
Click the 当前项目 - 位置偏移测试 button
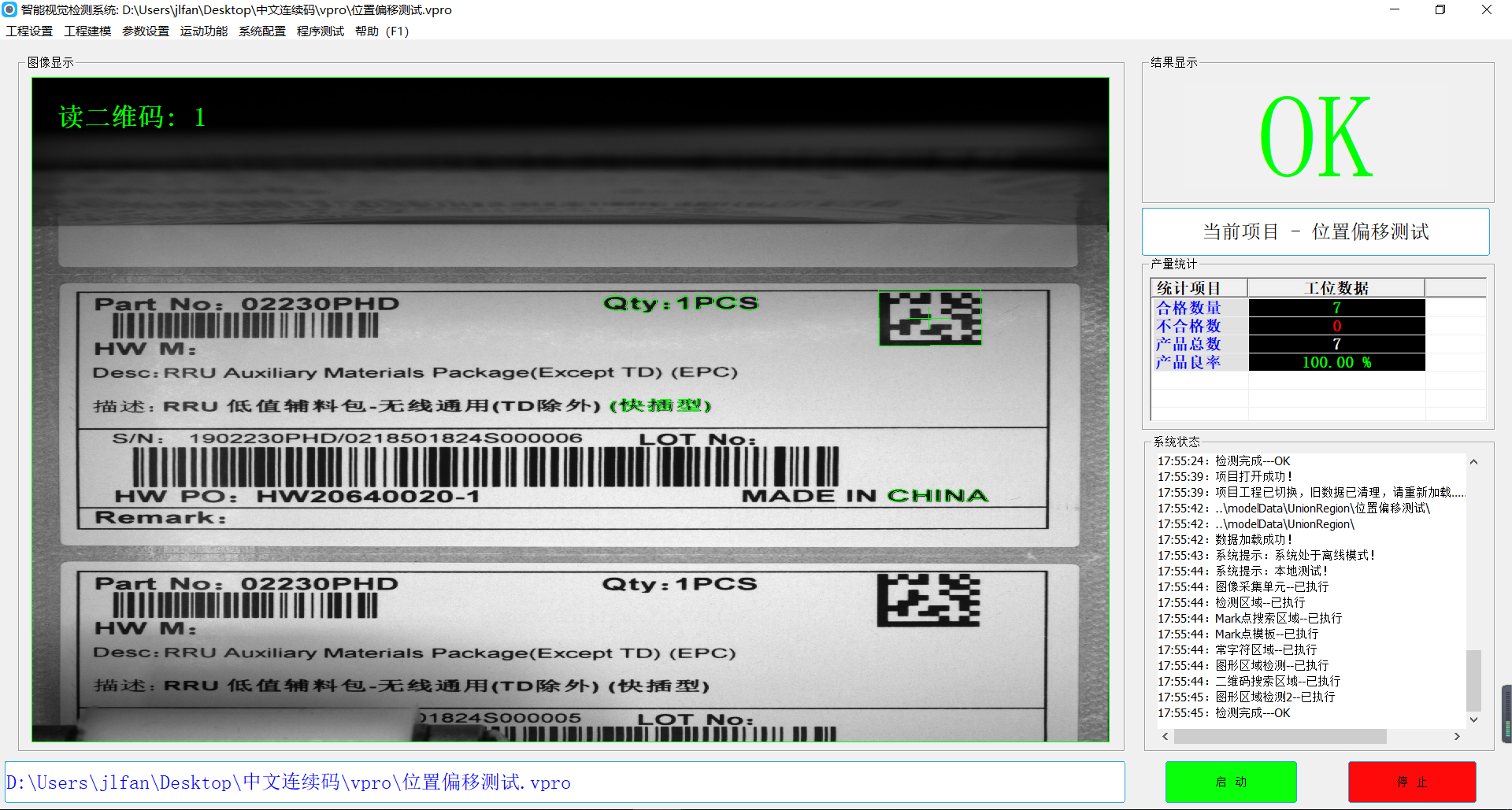point(1315,231)
